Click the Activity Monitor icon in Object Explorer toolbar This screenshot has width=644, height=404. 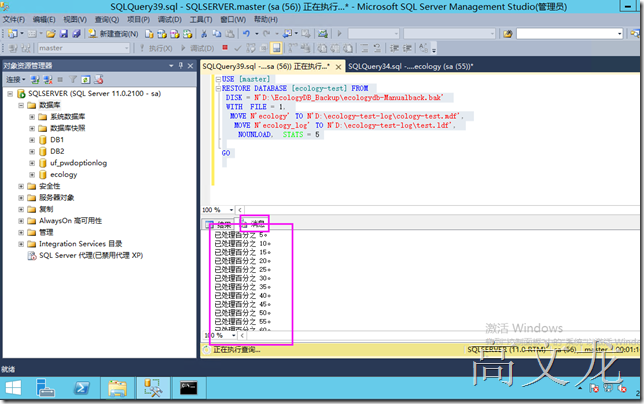pos(99,79)
